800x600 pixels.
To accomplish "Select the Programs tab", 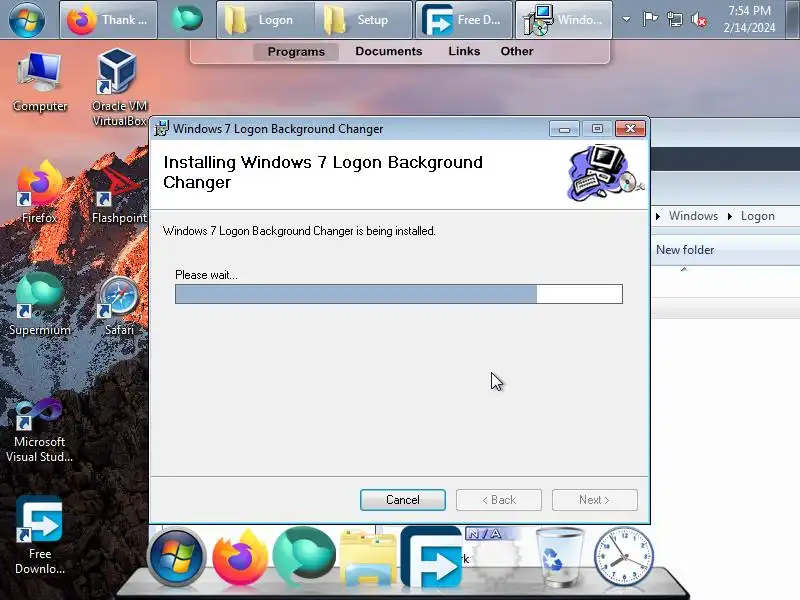I will pyautogui.click(x=296, y=52).
